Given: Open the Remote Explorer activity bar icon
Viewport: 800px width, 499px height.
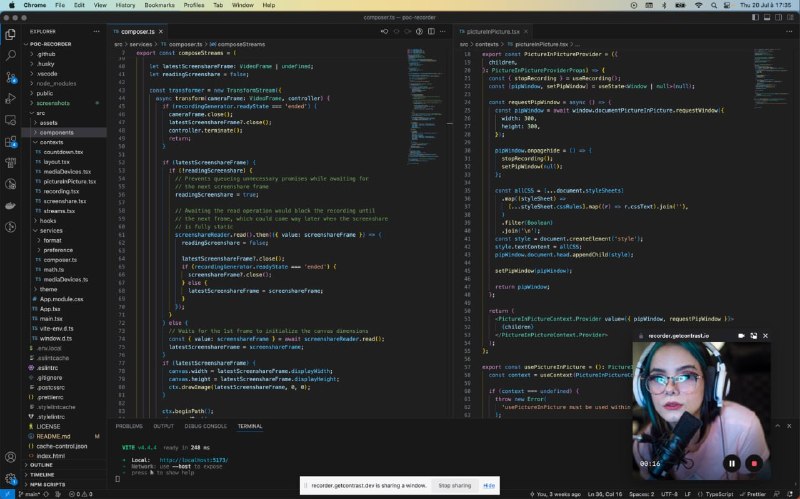Looking at the screenshot, I should (x=10, y=120).
